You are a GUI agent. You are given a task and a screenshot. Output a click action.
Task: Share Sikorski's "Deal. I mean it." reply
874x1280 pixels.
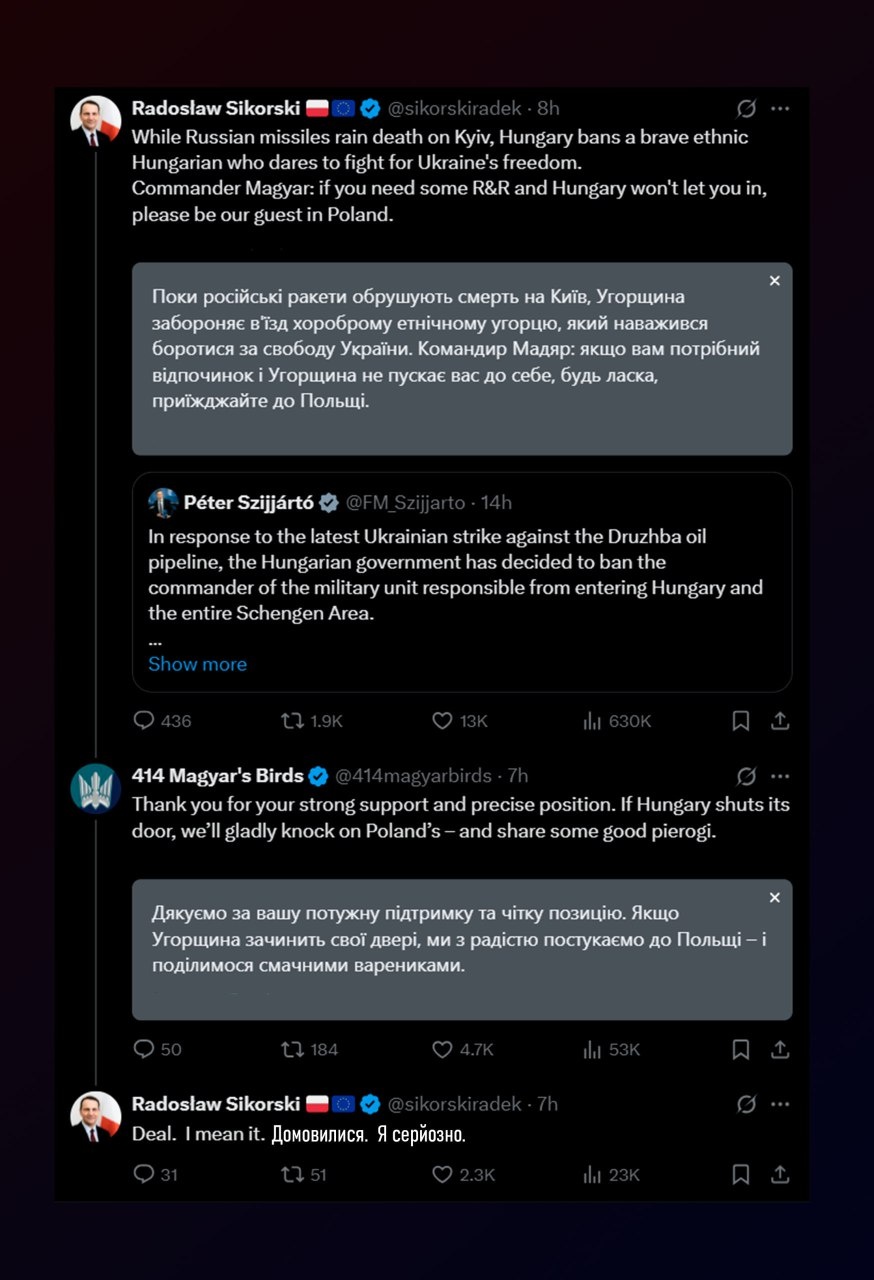point(781,1175)
